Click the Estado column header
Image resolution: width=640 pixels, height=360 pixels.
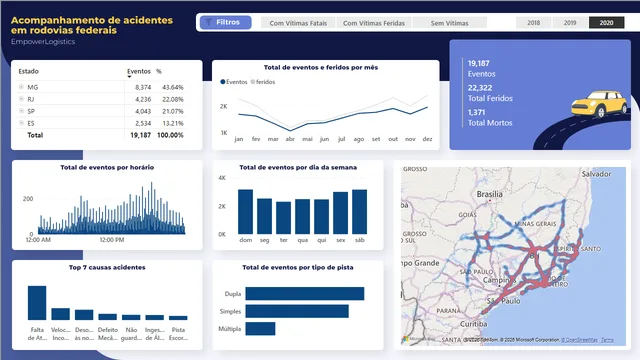pos(29,71)
